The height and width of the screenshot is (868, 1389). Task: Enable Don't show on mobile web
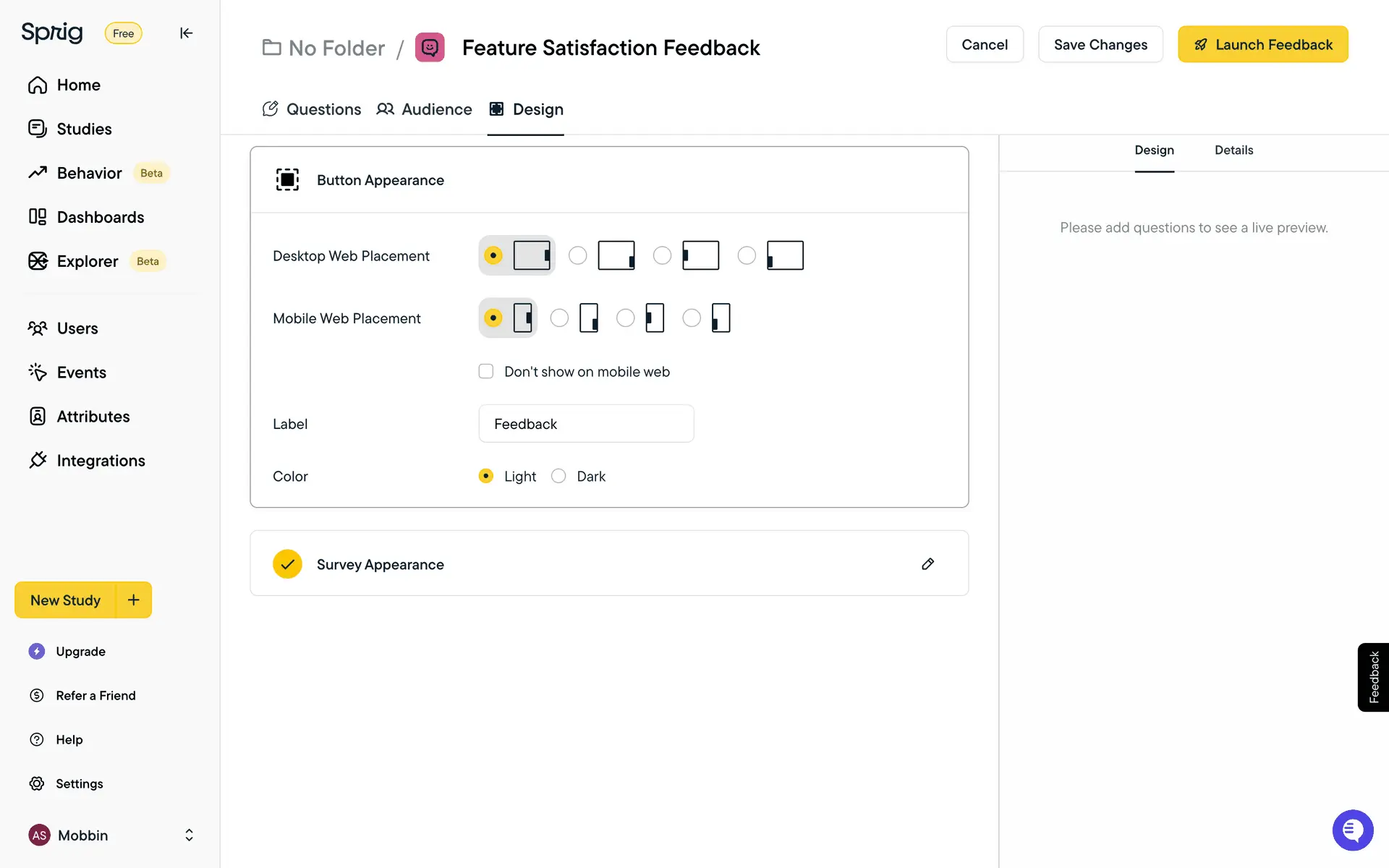[x=486, y=372]
